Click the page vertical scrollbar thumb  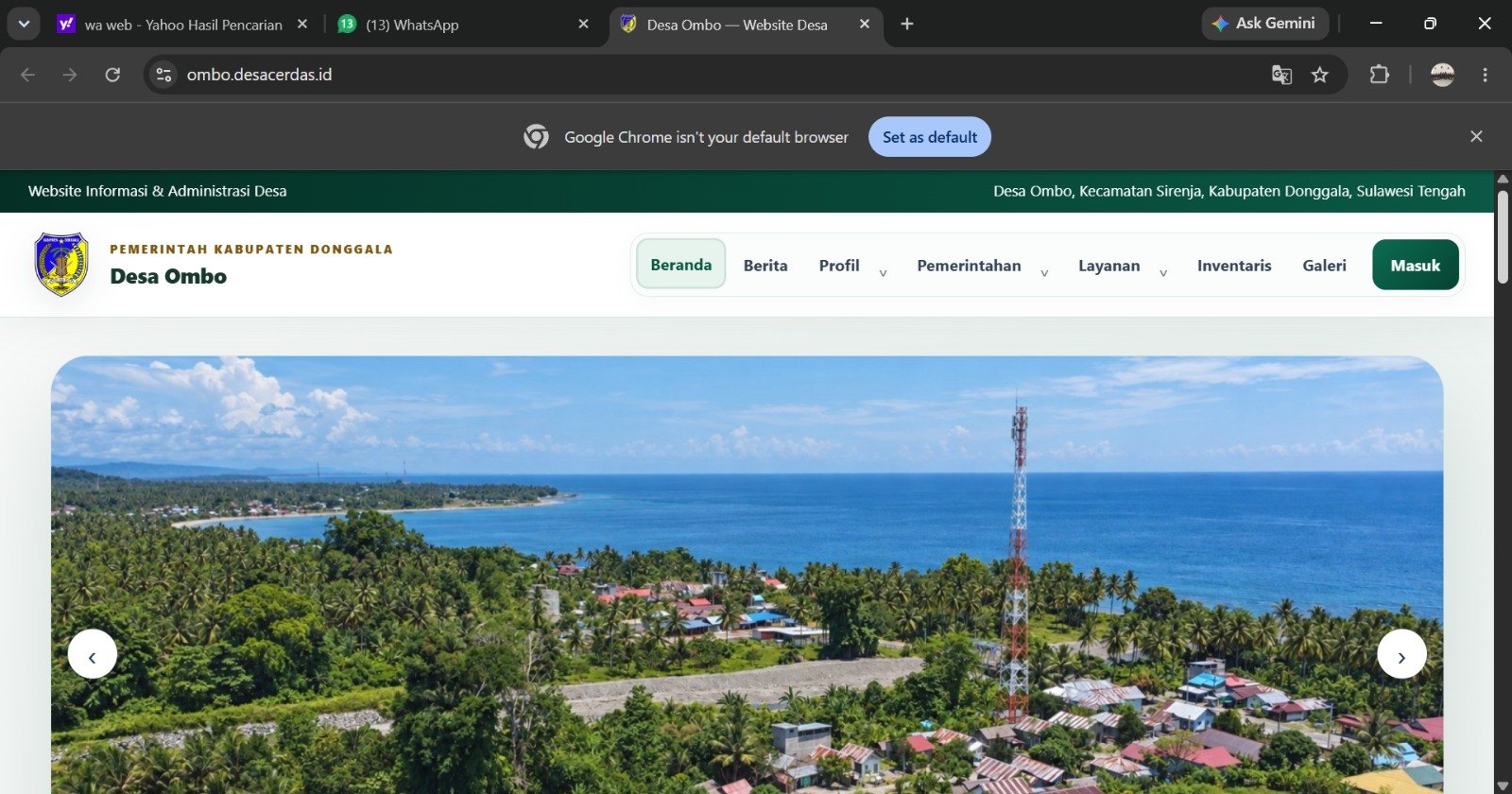pyautogui.click(x=1503, y=236)
